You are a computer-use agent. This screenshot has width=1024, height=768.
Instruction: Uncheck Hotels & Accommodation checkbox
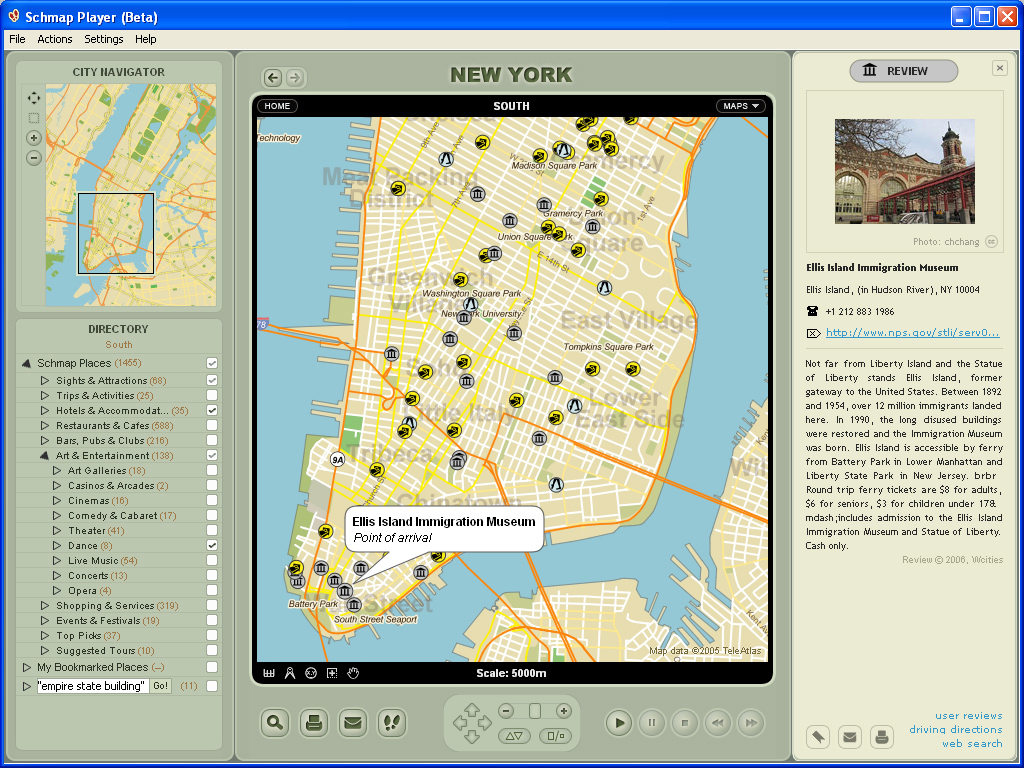coord(212,410)
